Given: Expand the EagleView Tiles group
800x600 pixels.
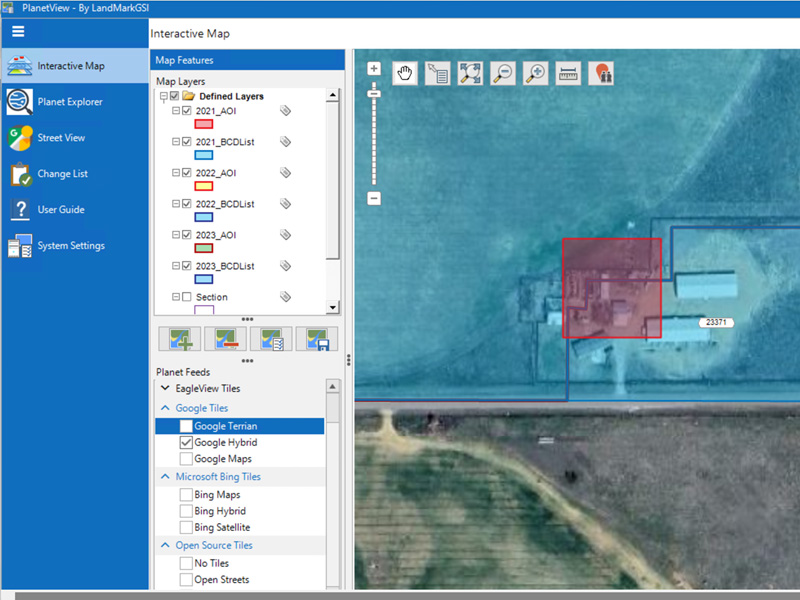Looking at the screenshot, I should pyautogui.click(x=165, y=388).
